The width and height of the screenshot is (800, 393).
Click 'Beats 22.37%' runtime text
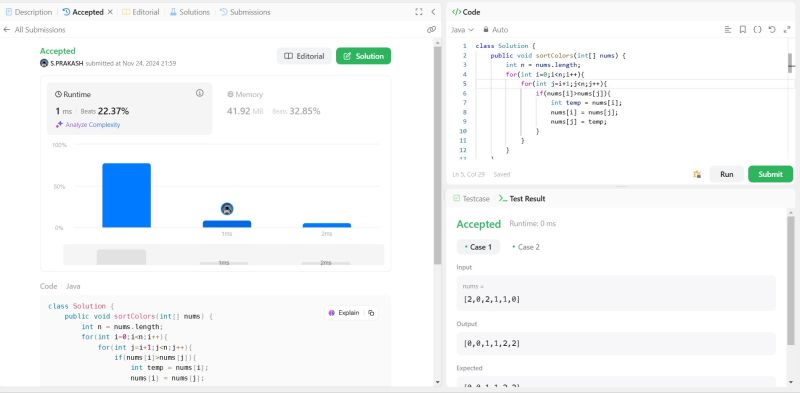pos(105,111)
